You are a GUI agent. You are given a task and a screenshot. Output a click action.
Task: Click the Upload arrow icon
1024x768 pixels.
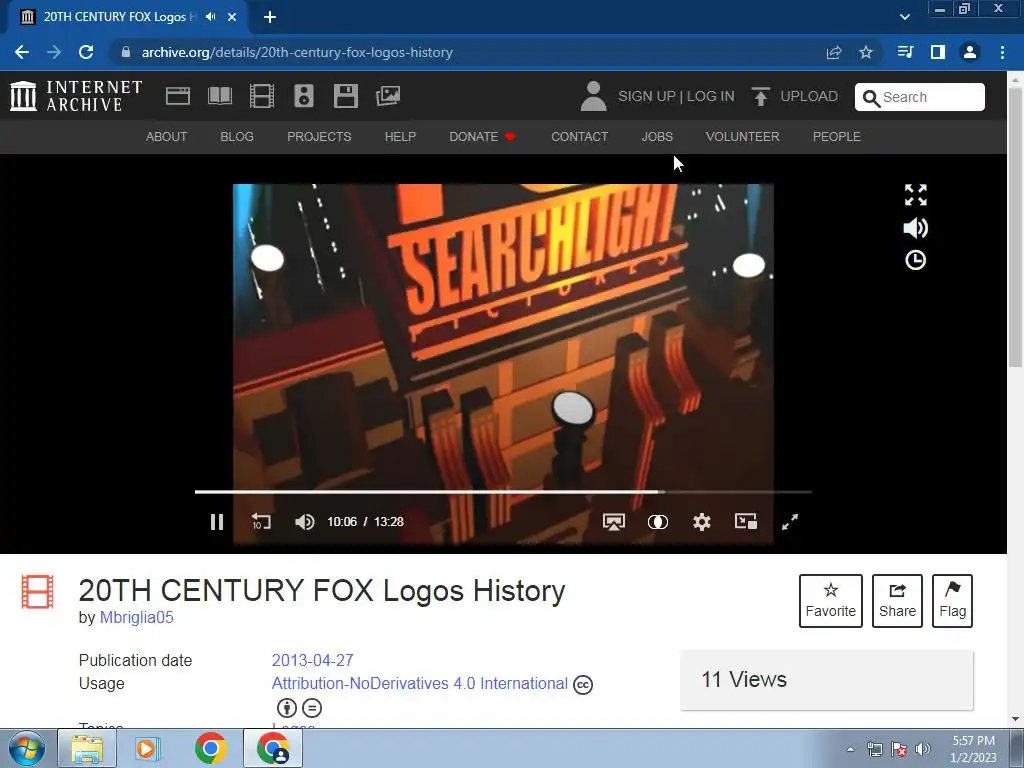pyautogui.click(x=760, y=96)
